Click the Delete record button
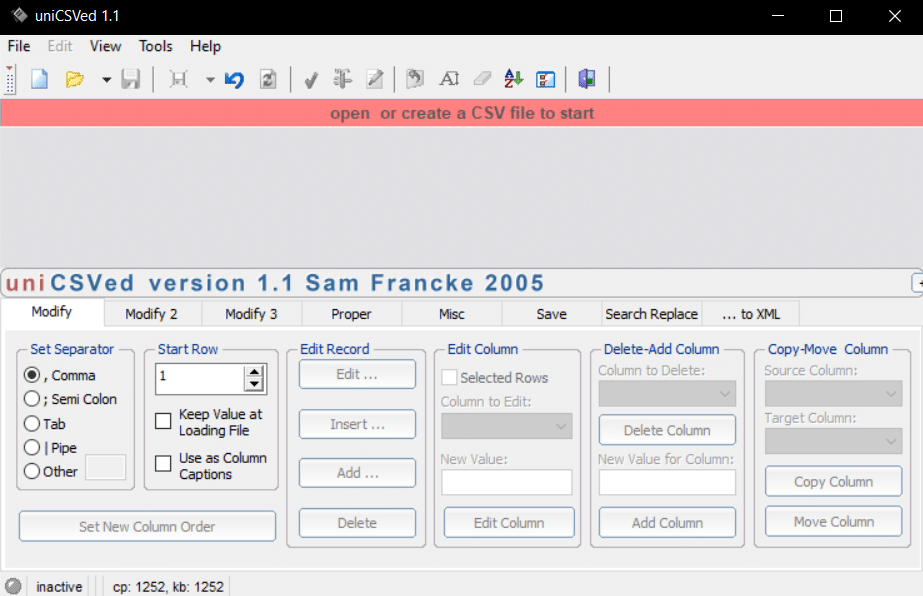Screen dimensions: 923x596 coord(357,523)
